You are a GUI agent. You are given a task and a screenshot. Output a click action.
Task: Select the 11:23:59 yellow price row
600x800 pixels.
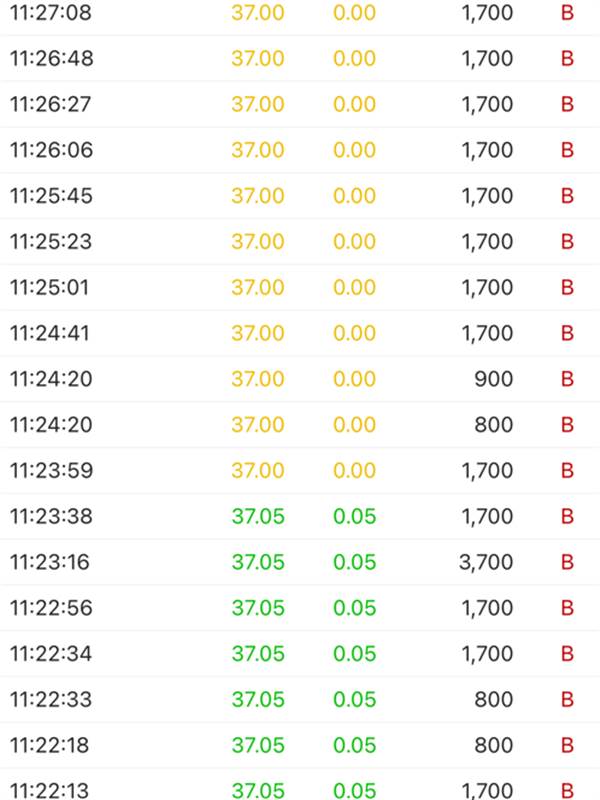point(300,470)
